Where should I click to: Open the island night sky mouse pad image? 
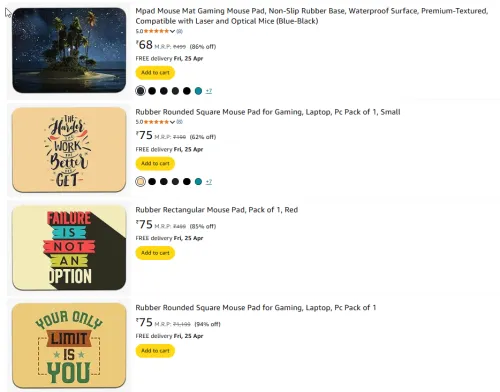pyautogui.click(x=69, y=50)
